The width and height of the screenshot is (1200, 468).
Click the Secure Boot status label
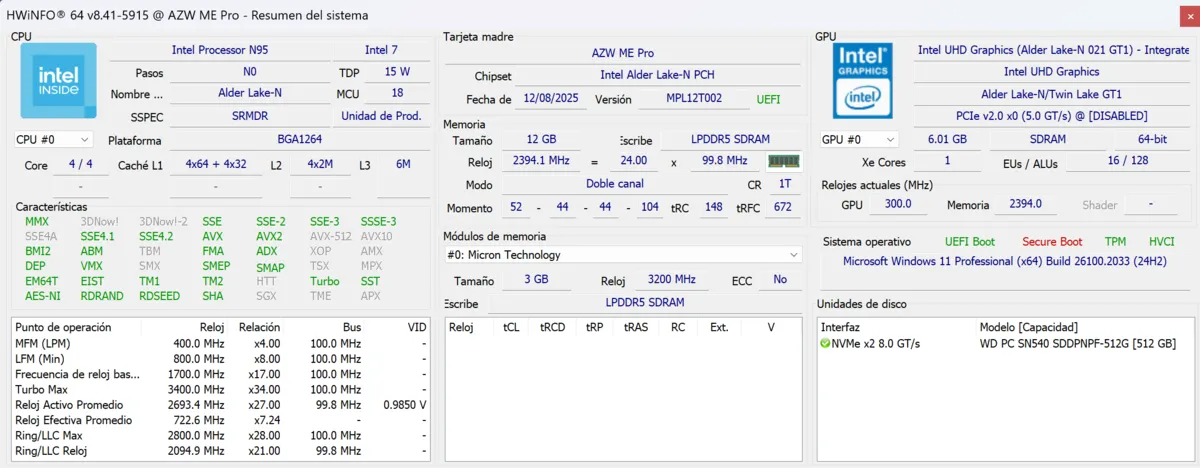coord(1051,242)
